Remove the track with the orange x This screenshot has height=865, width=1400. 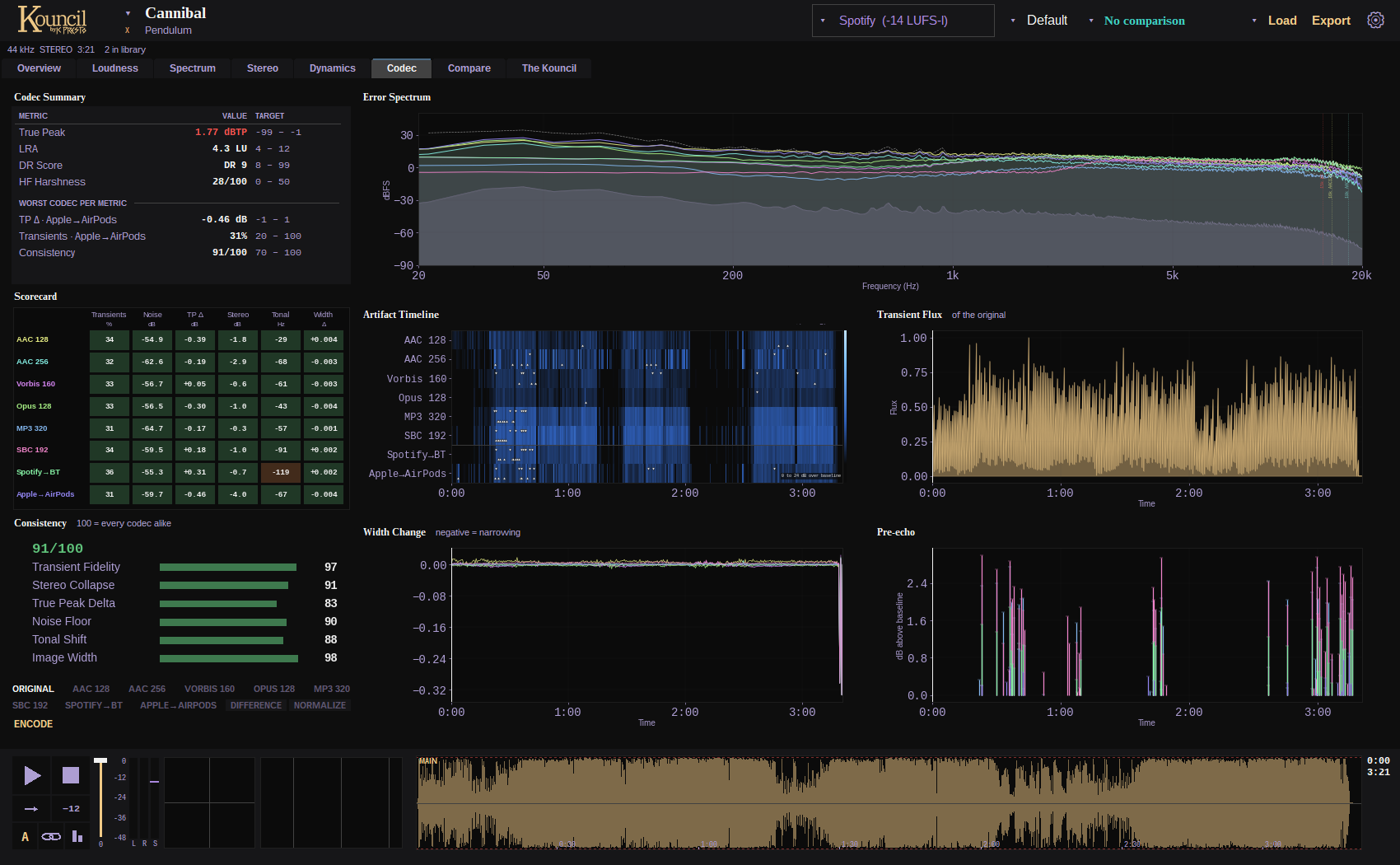(x=128, y=30)
